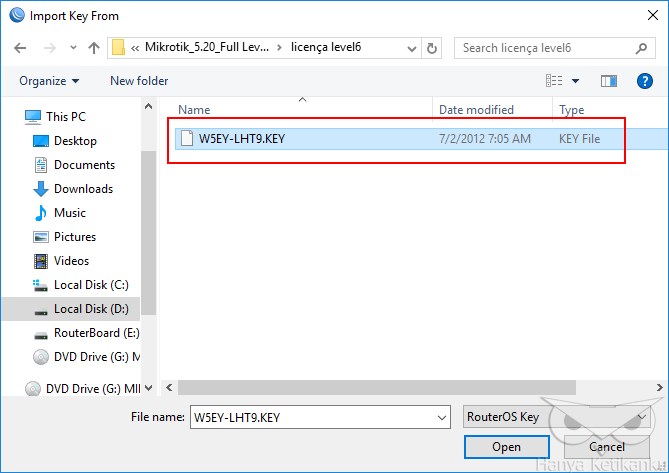
Task: Select RouterBoard (E:) drive
Action: coord(96,333)
